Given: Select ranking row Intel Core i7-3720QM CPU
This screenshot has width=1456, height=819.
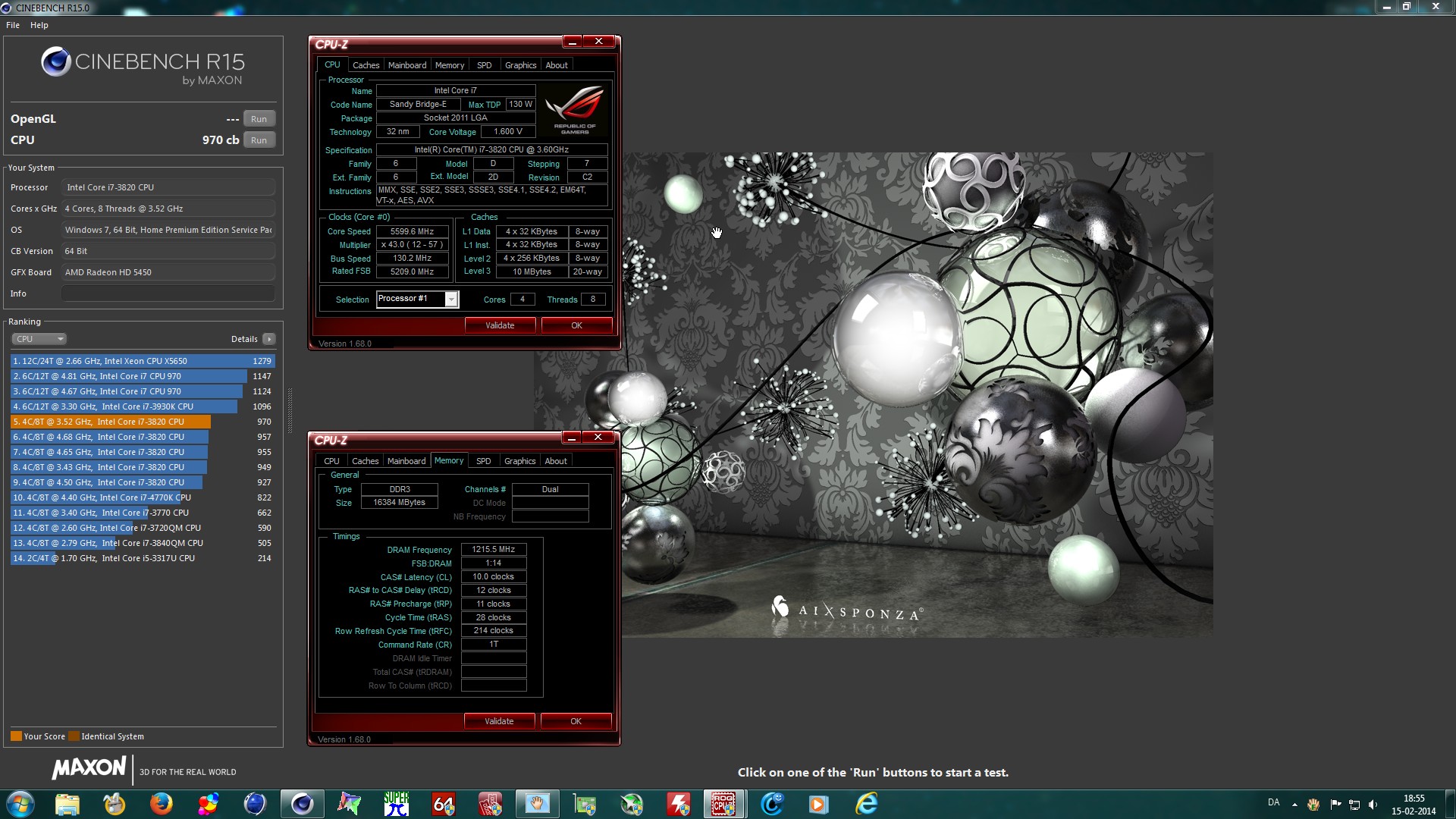Looking at the screenshot, I should pos(143,528).
